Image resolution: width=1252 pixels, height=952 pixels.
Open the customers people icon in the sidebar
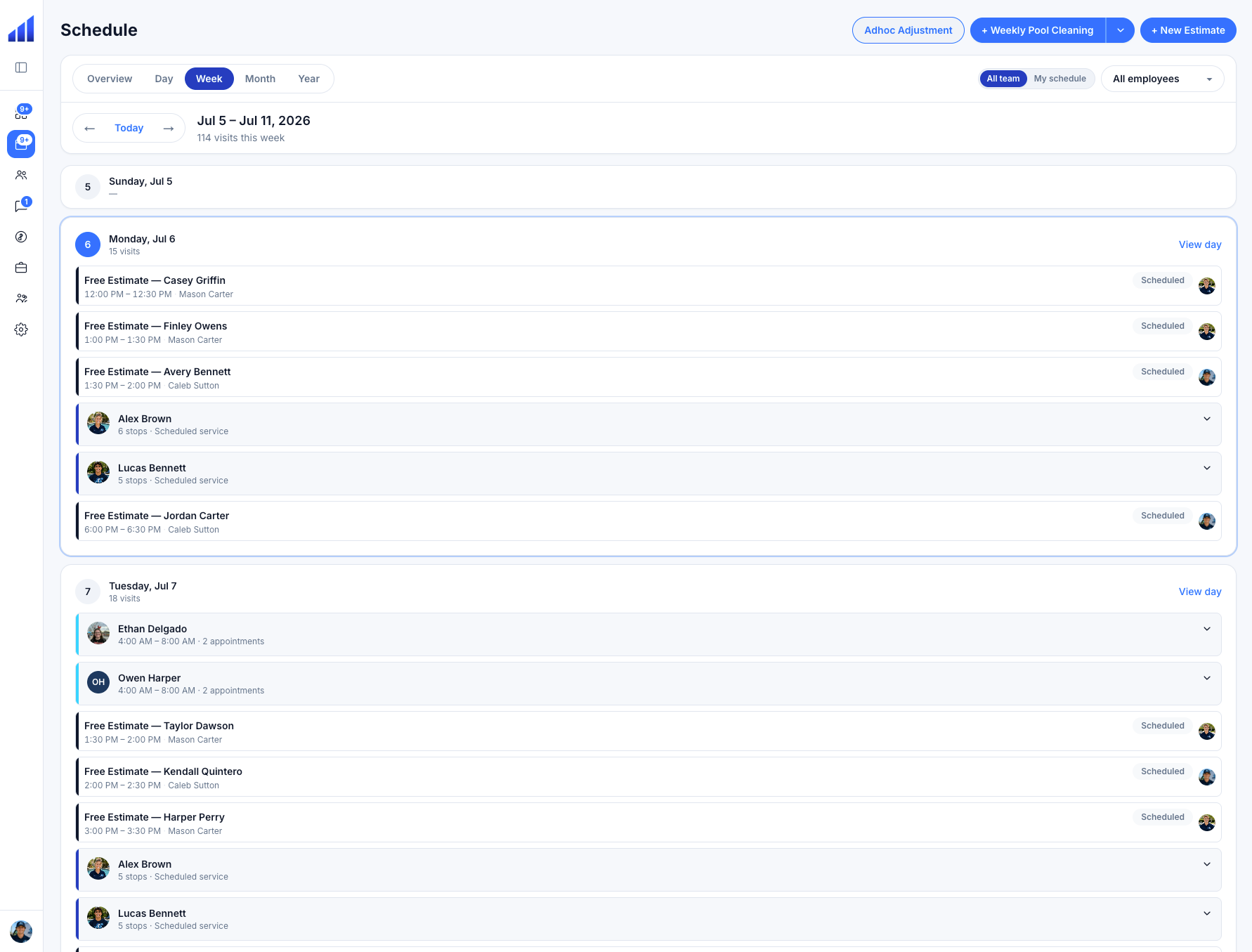click(21, 175)
